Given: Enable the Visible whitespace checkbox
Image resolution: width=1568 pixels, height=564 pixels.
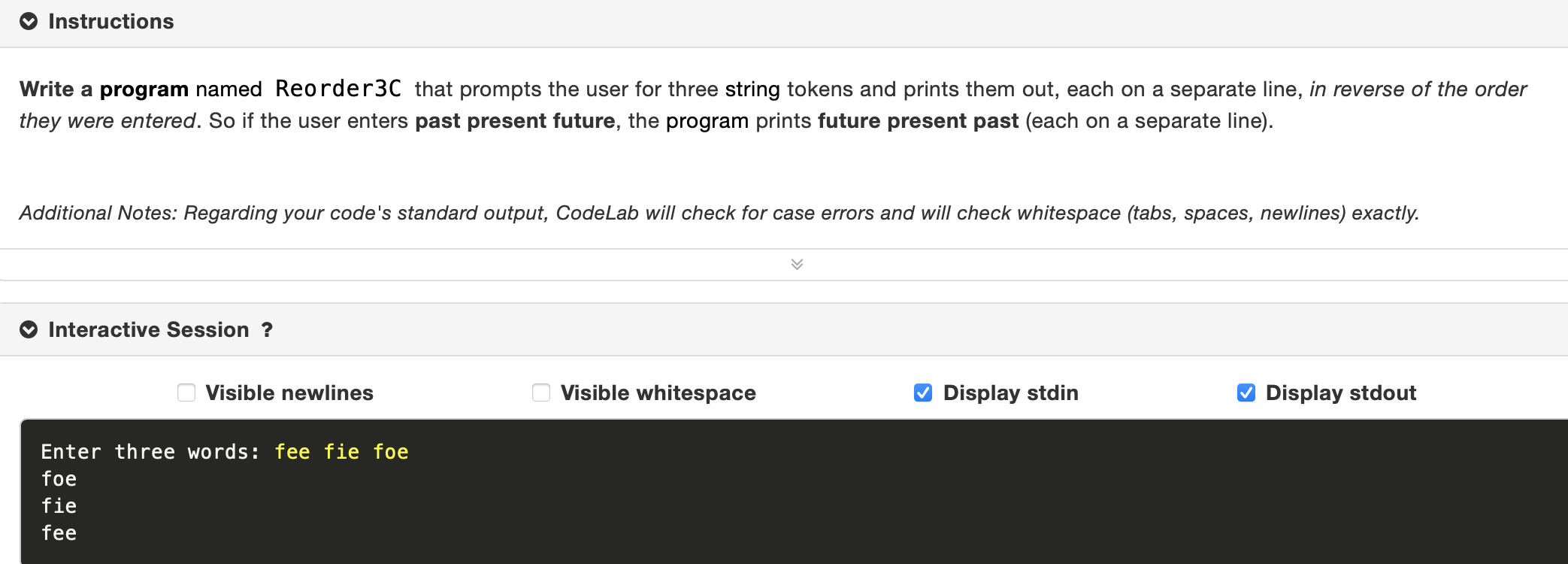Looking at the screenshot, I should 540,392.
